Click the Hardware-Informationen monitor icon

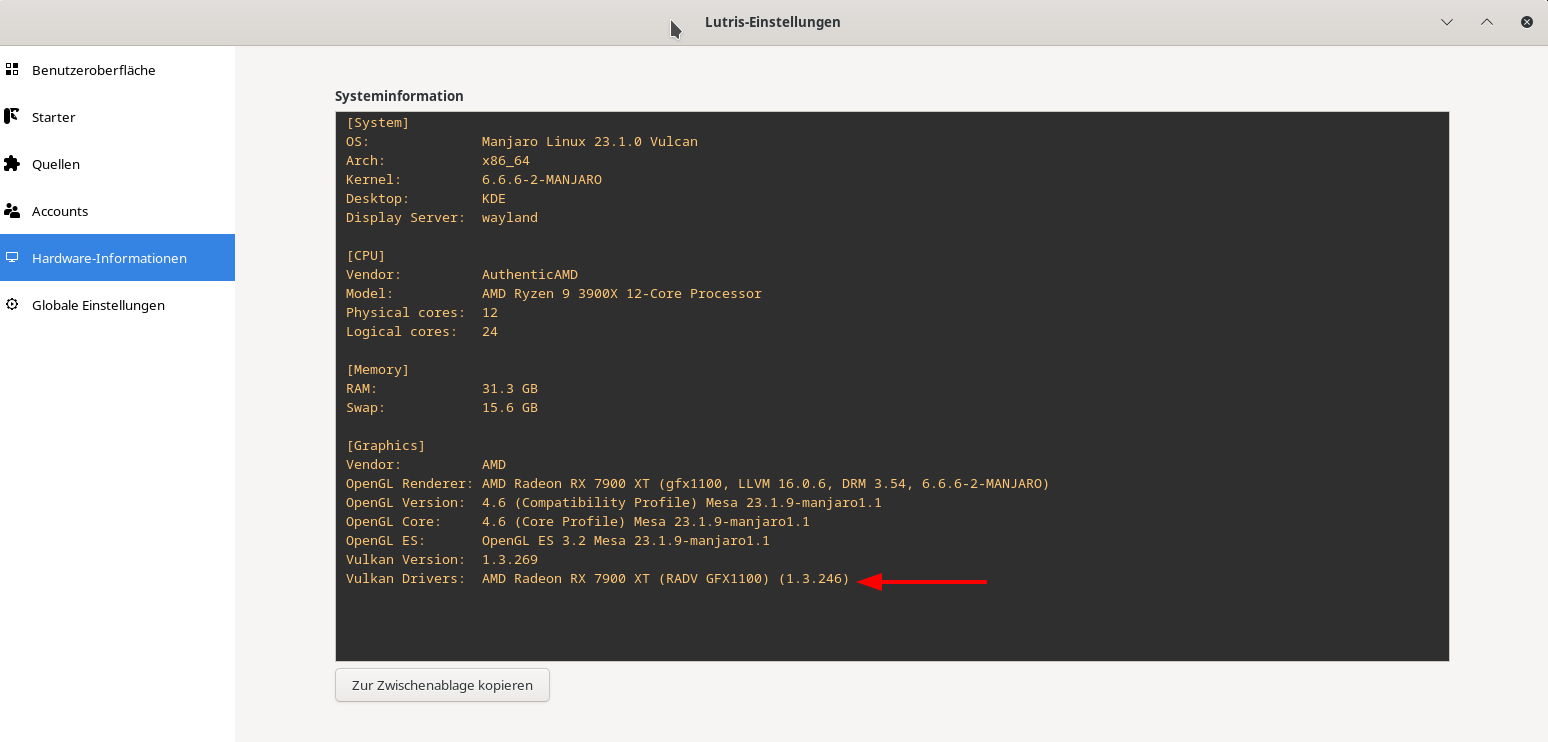12,257
